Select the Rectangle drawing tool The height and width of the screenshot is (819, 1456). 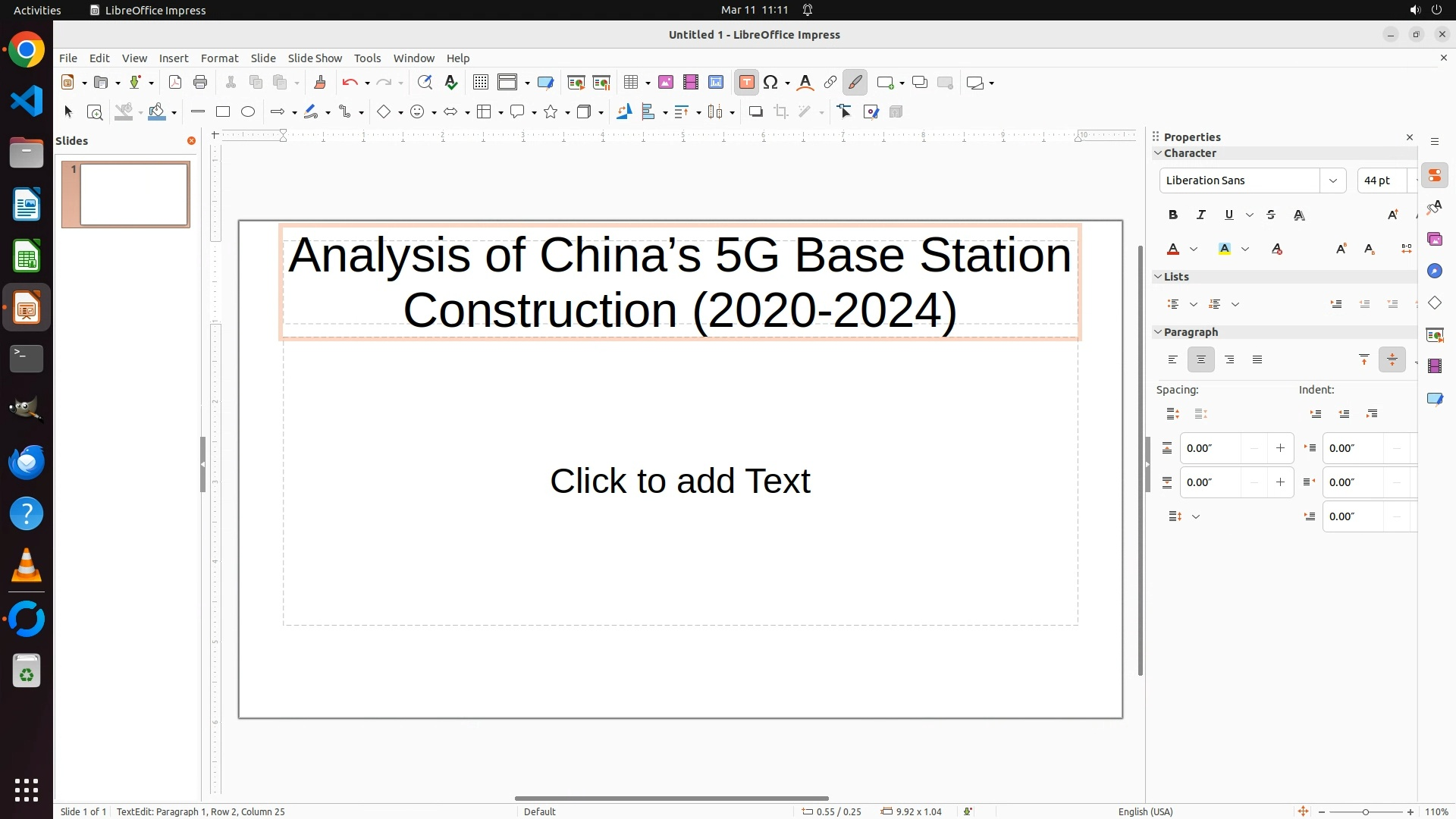[x=222, y=112]
